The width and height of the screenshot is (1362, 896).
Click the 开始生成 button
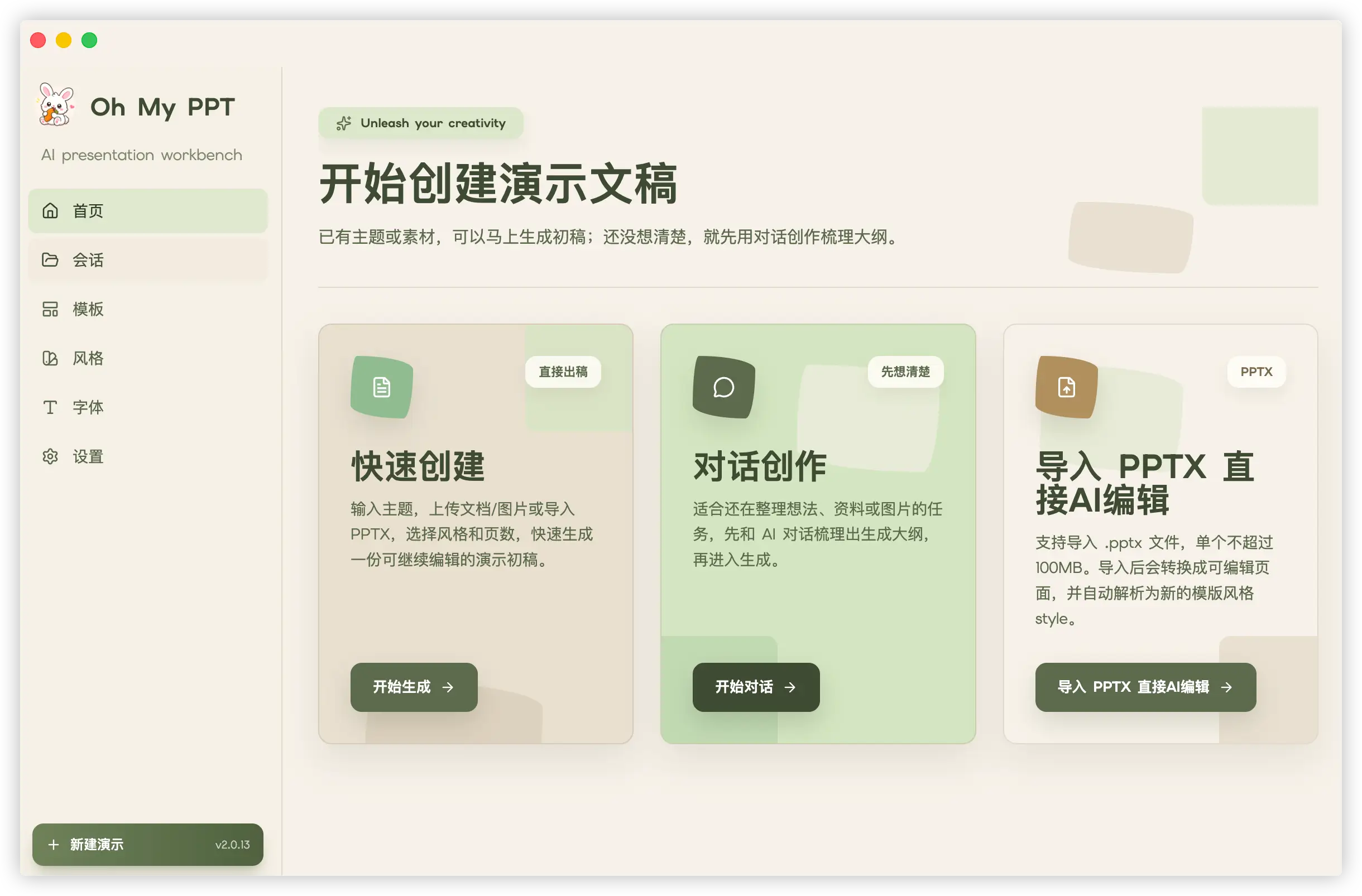[x=414, y=687]
